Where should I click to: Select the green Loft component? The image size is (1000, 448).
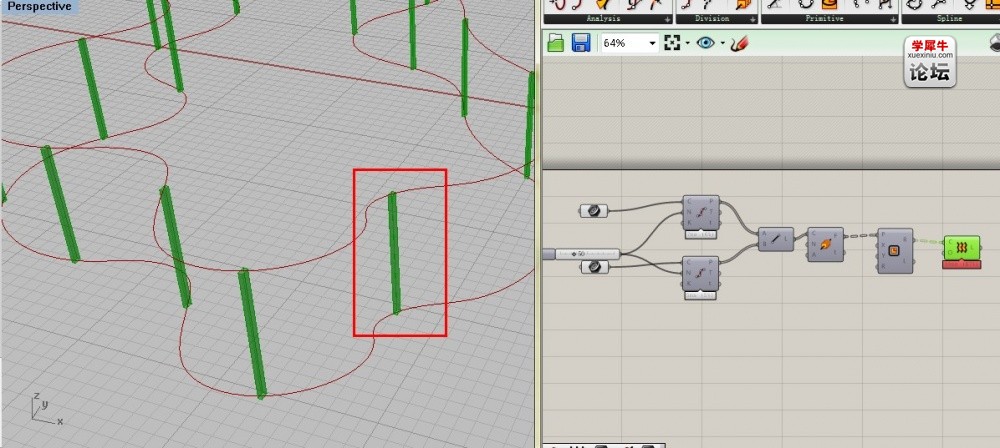(x=961, y=248)
